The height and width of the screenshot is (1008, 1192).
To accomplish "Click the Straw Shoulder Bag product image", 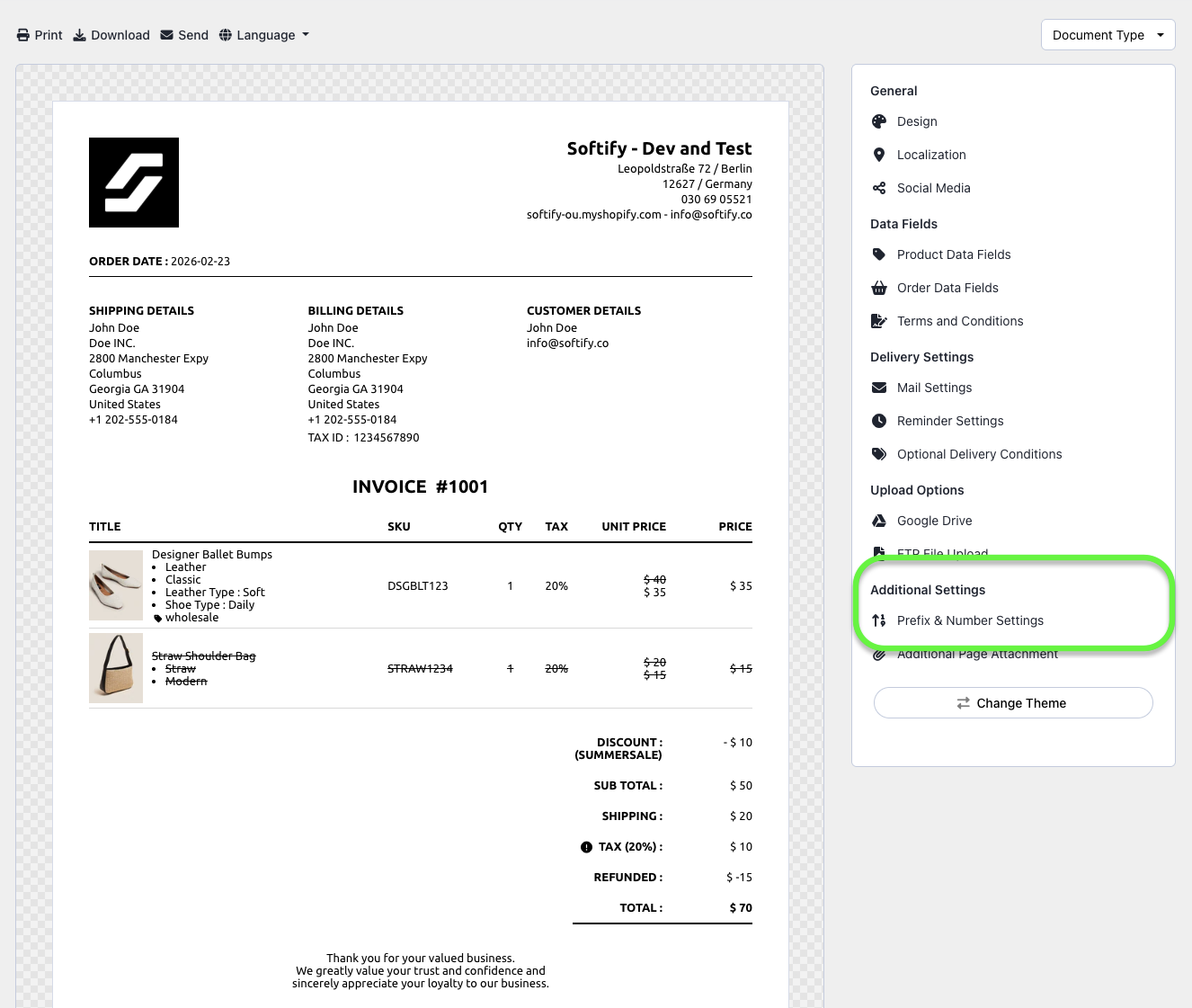I will (x=116, y=668).
